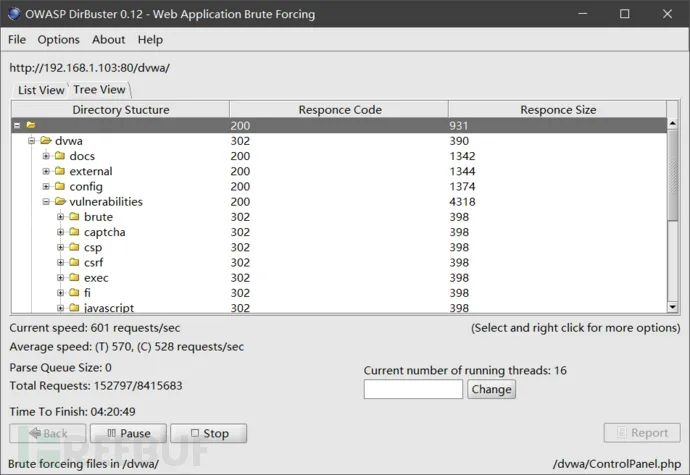
Task: Open the About menu
Action: click(108, 40)
